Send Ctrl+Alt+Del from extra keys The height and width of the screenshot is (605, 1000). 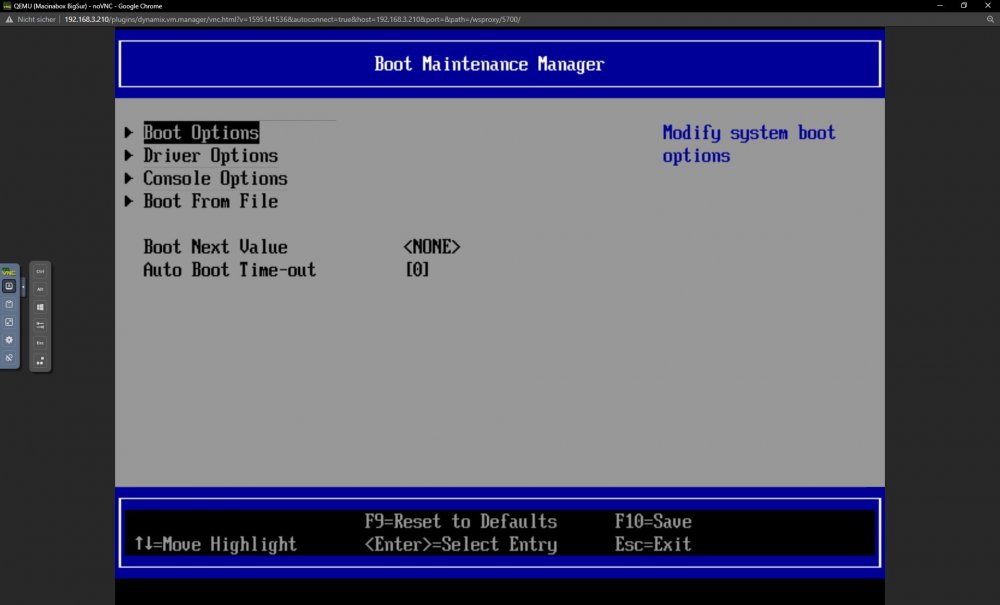coord(40,361)
